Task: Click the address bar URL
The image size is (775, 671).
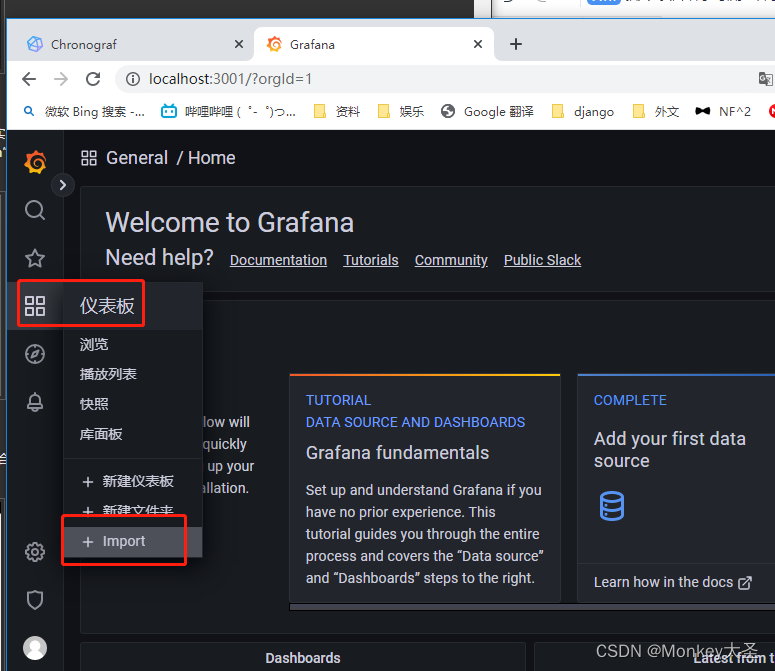Action: (x=230, y=79)
